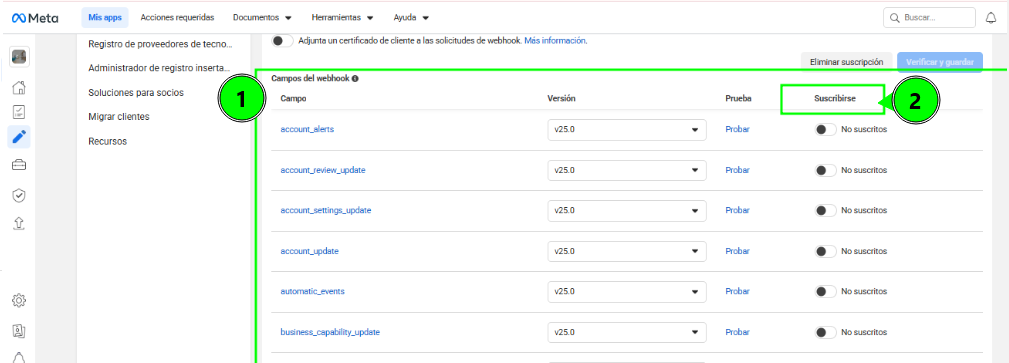This screenshot has width=1009, height=363.
Task: Click the Eliminar suscripción button
Action: point(846,62)
